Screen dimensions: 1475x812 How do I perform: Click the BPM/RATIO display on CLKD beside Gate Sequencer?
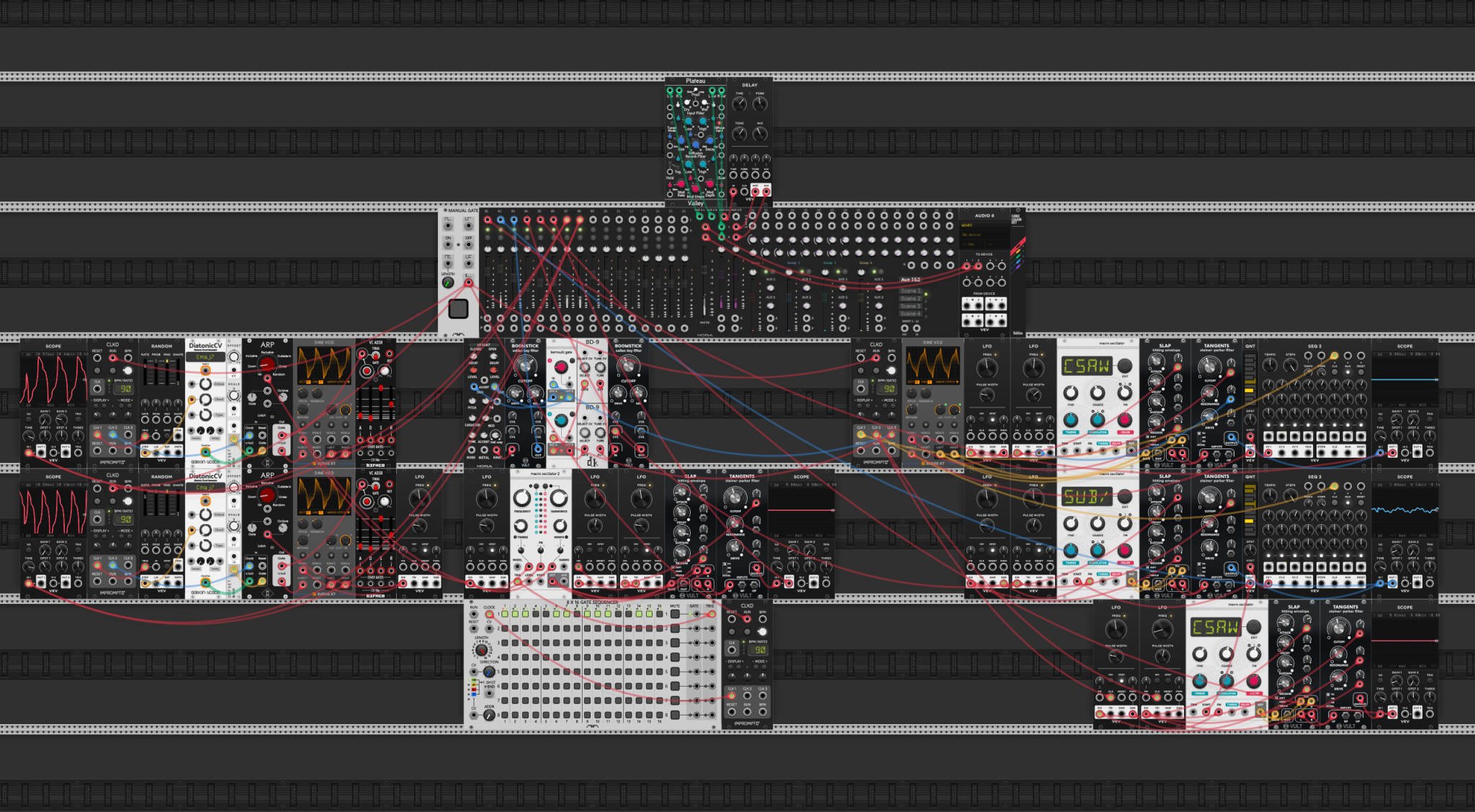(758, 650)
